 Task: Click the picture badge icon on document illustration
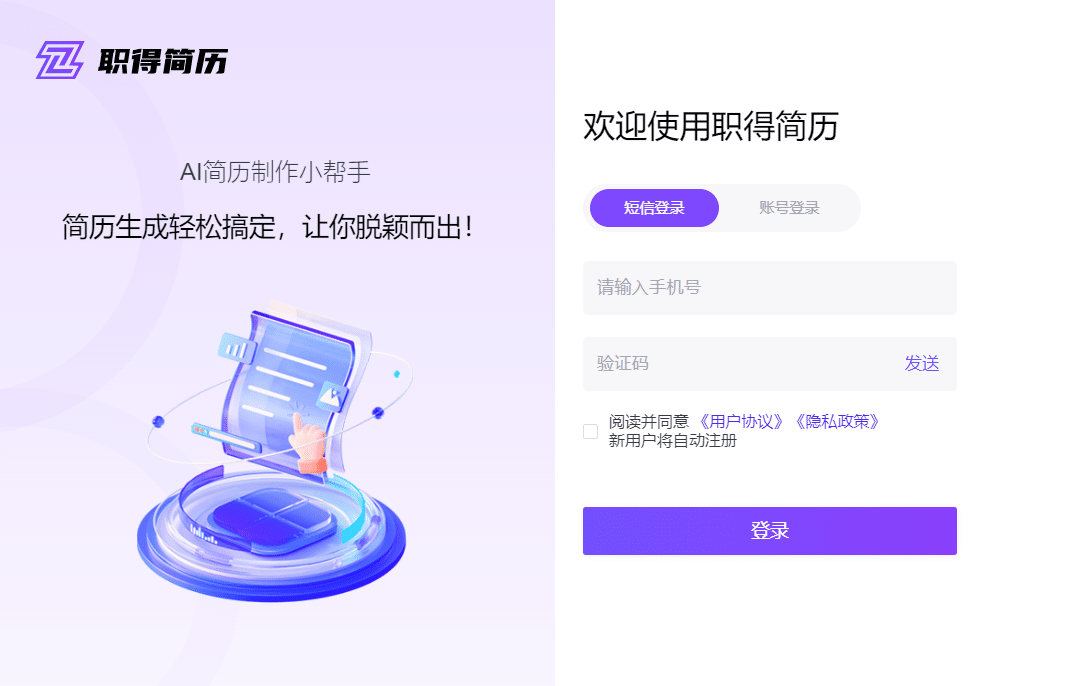click(x=333, y=396)
